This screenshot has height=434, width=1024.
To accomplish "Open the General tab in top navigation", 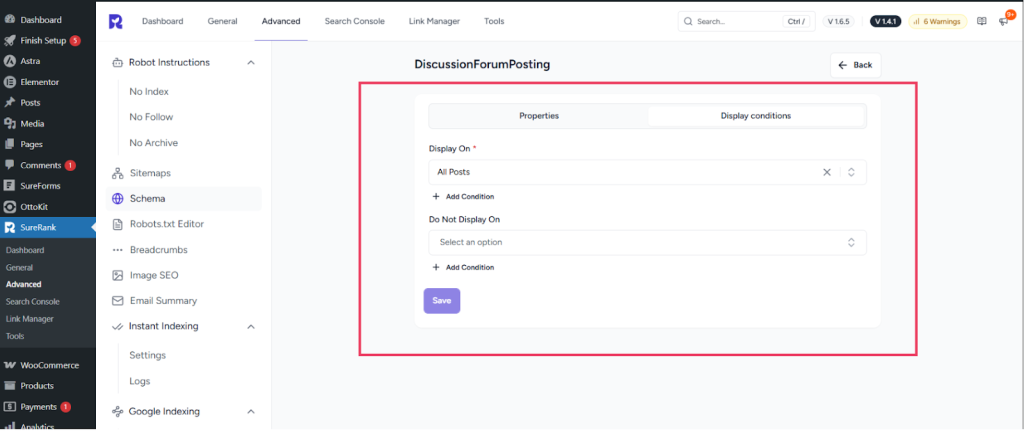I will (x=223, y=22).
